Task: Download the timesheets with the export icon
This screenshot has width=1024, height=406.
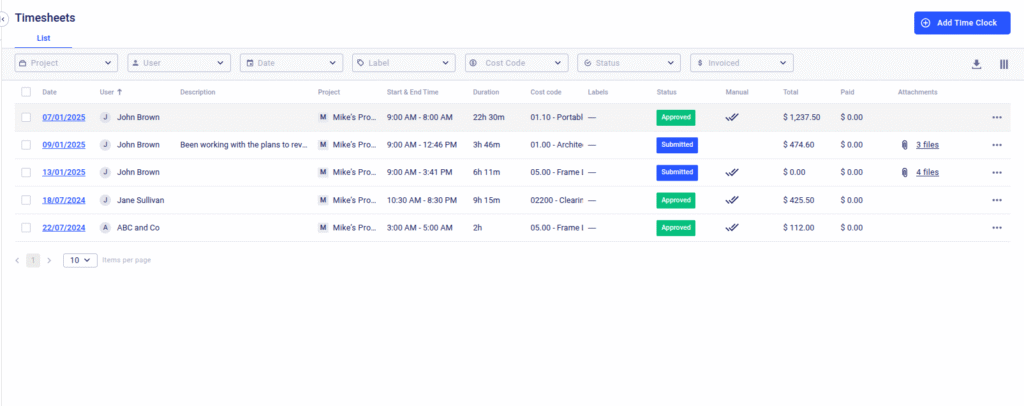Action: [x=976, y=64]
